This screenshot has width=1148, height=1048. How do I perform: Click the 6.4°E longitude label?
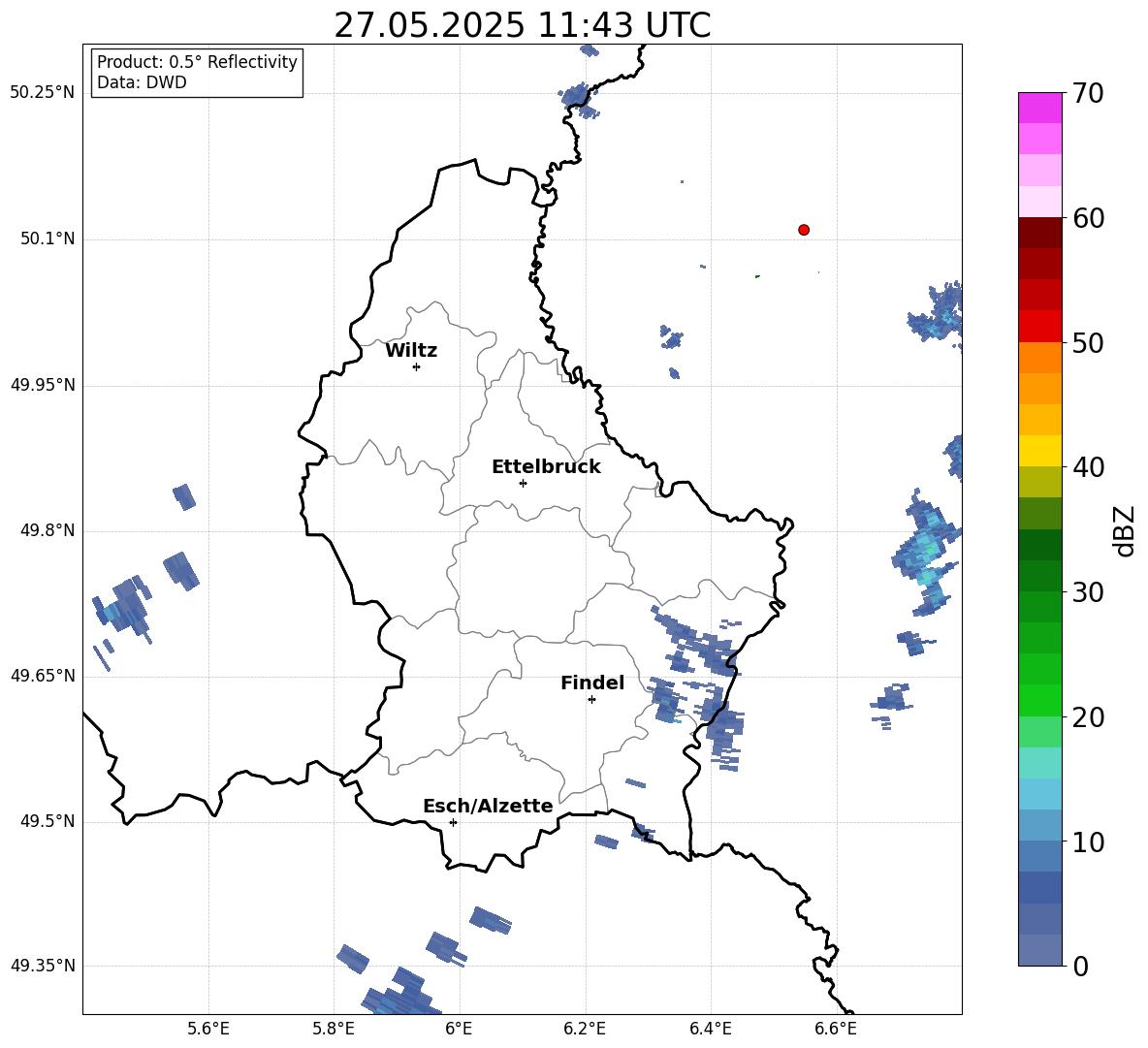tap(710, 1029)
